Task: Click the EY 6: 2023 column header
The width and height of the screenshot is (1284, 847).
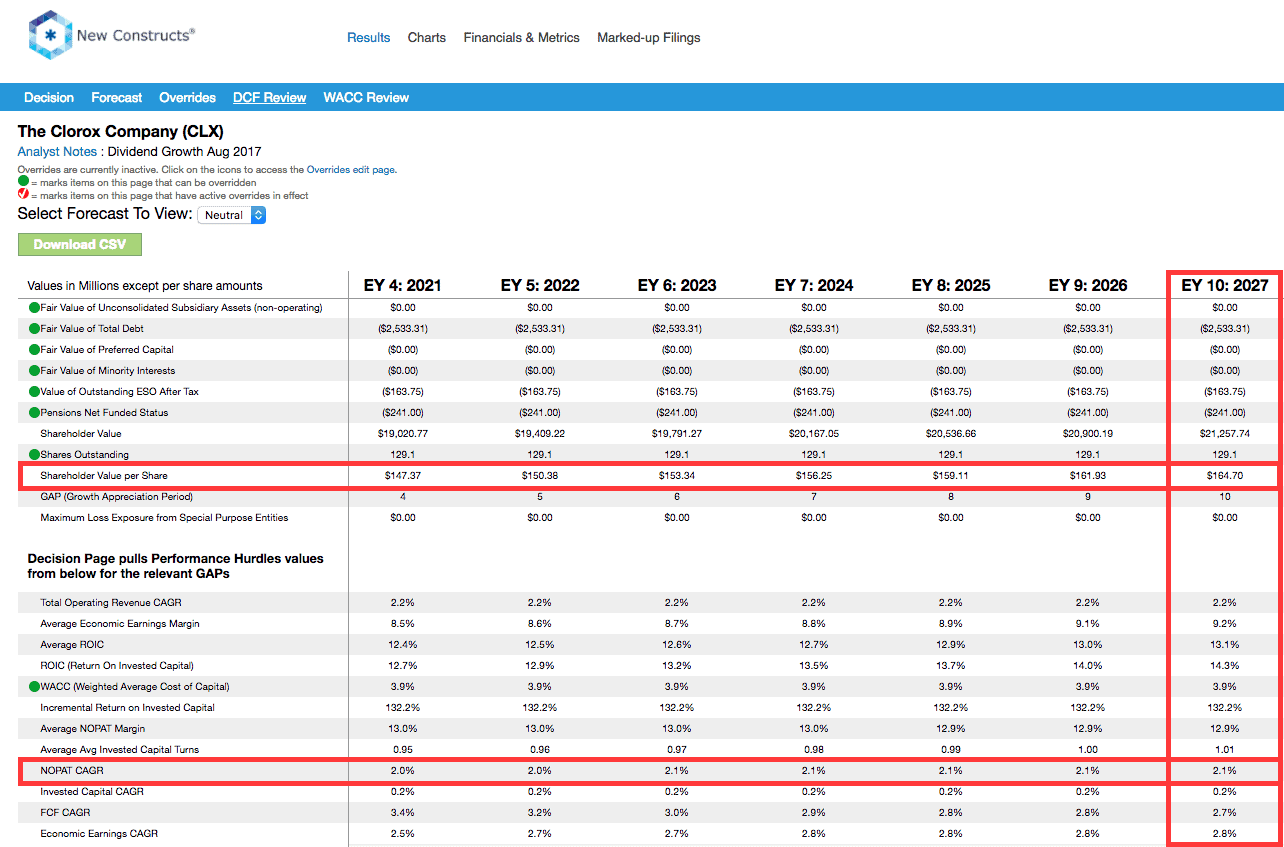Action: (x=677, y=285)
